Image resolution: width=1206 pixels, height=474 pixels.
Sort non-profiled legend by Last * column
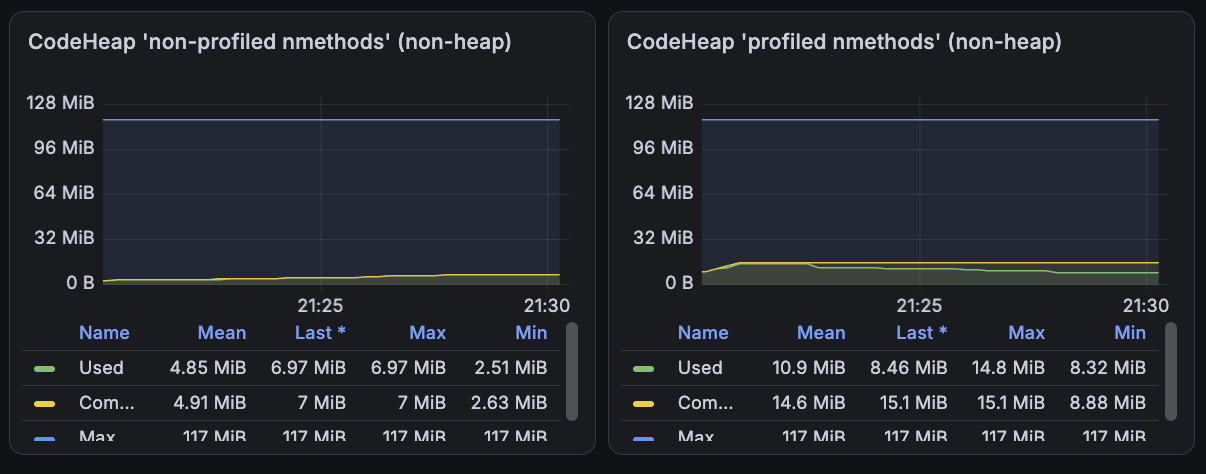click(320, 333)
